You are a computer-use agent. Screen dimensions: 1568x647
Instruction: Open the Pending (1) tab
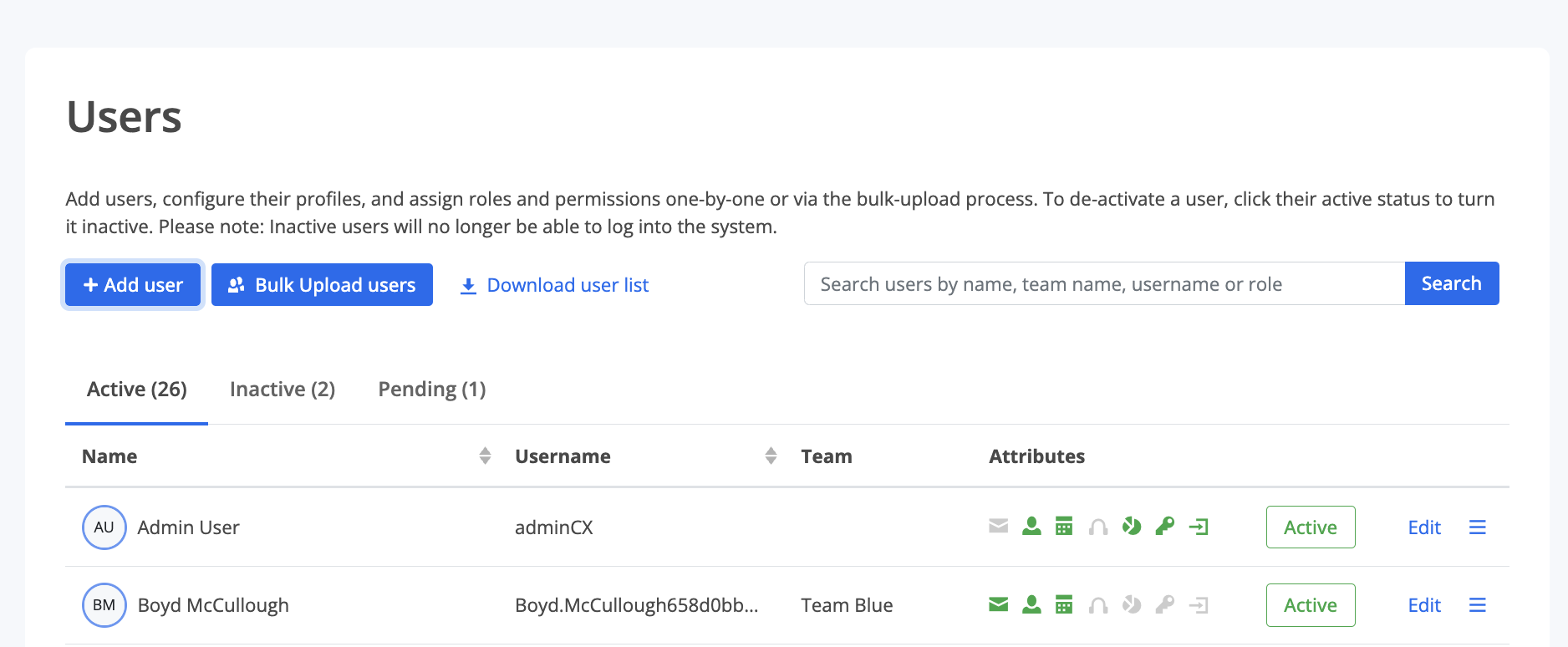[x=432, y=390]
